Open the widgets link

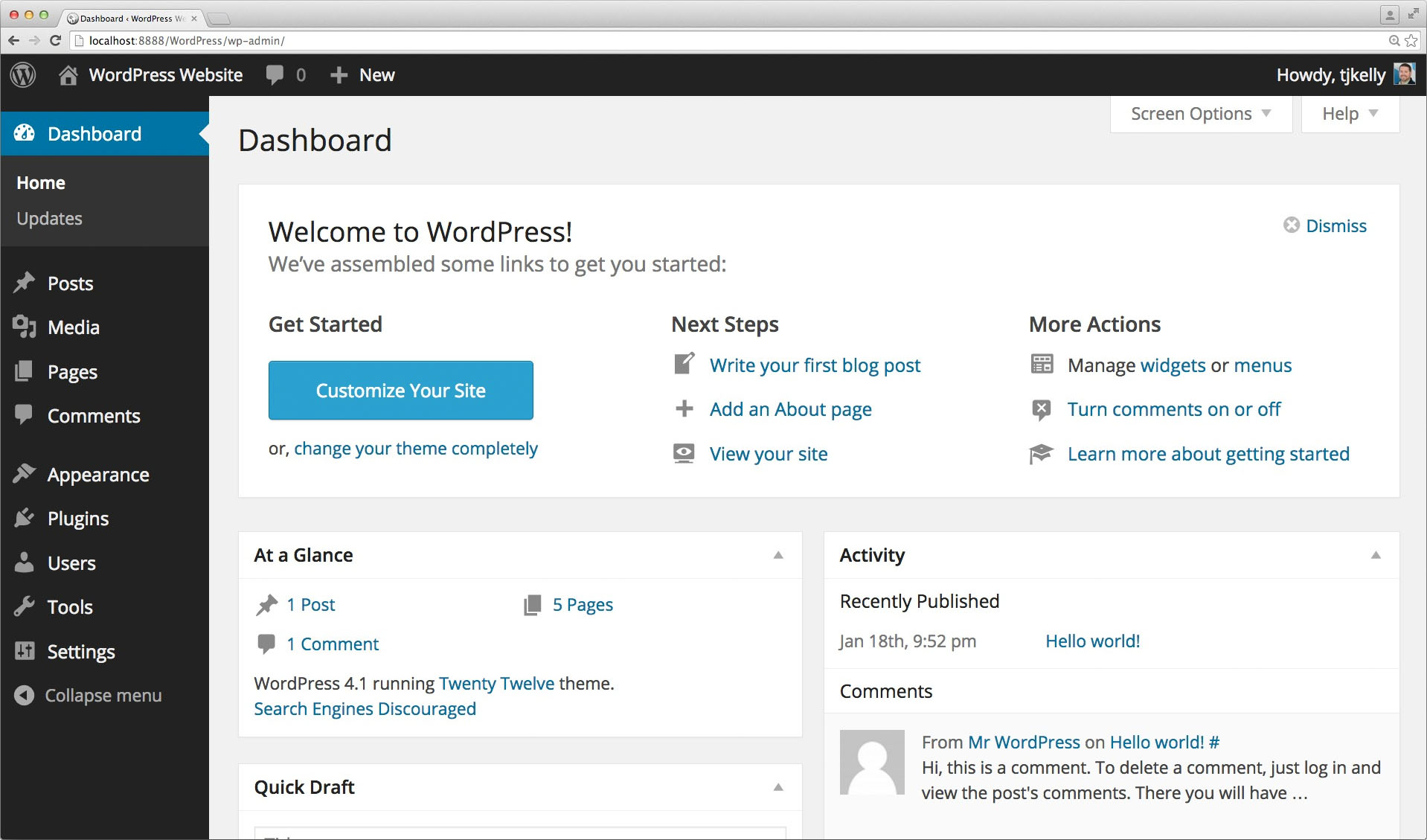pyautogui.click(x=1173, y=365)
